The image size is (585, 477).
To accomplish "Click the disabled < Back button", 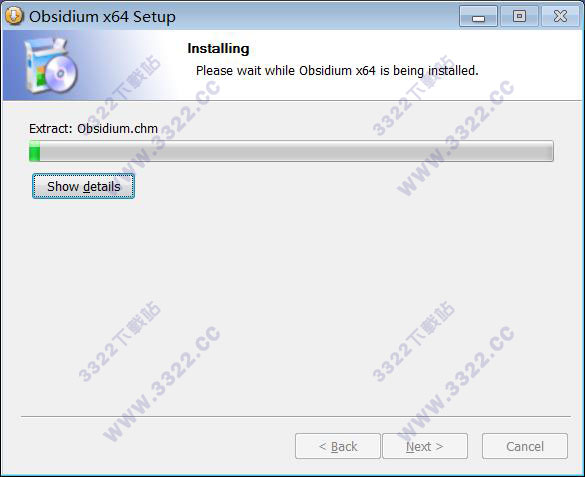I will [338, 446].
